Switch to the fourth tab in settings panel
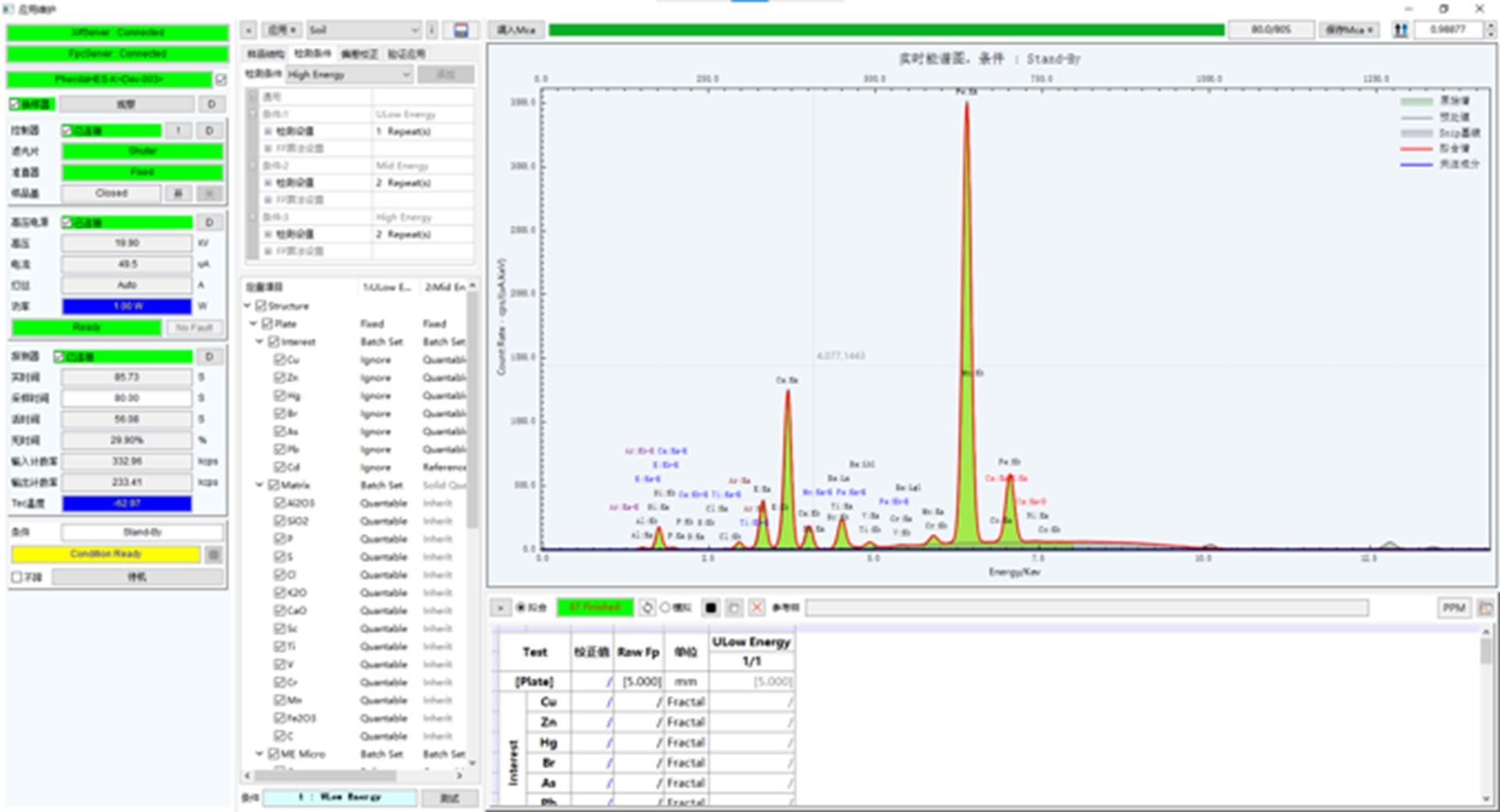Image resolution: width=1500 pixels, height=812 pixels. pyautogui.click(x=406, y=54)
